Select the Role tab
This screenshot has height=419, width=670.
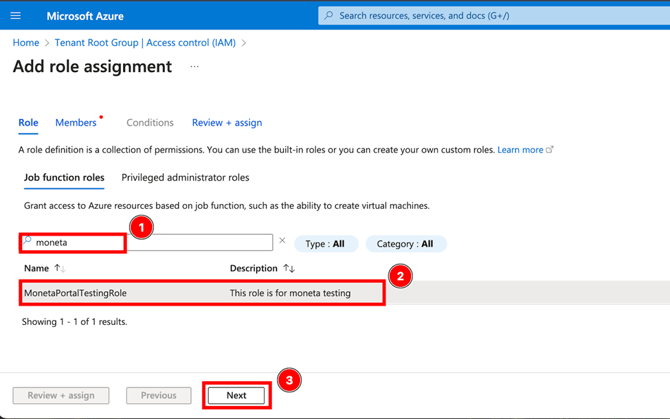click(x=28, y=123)
